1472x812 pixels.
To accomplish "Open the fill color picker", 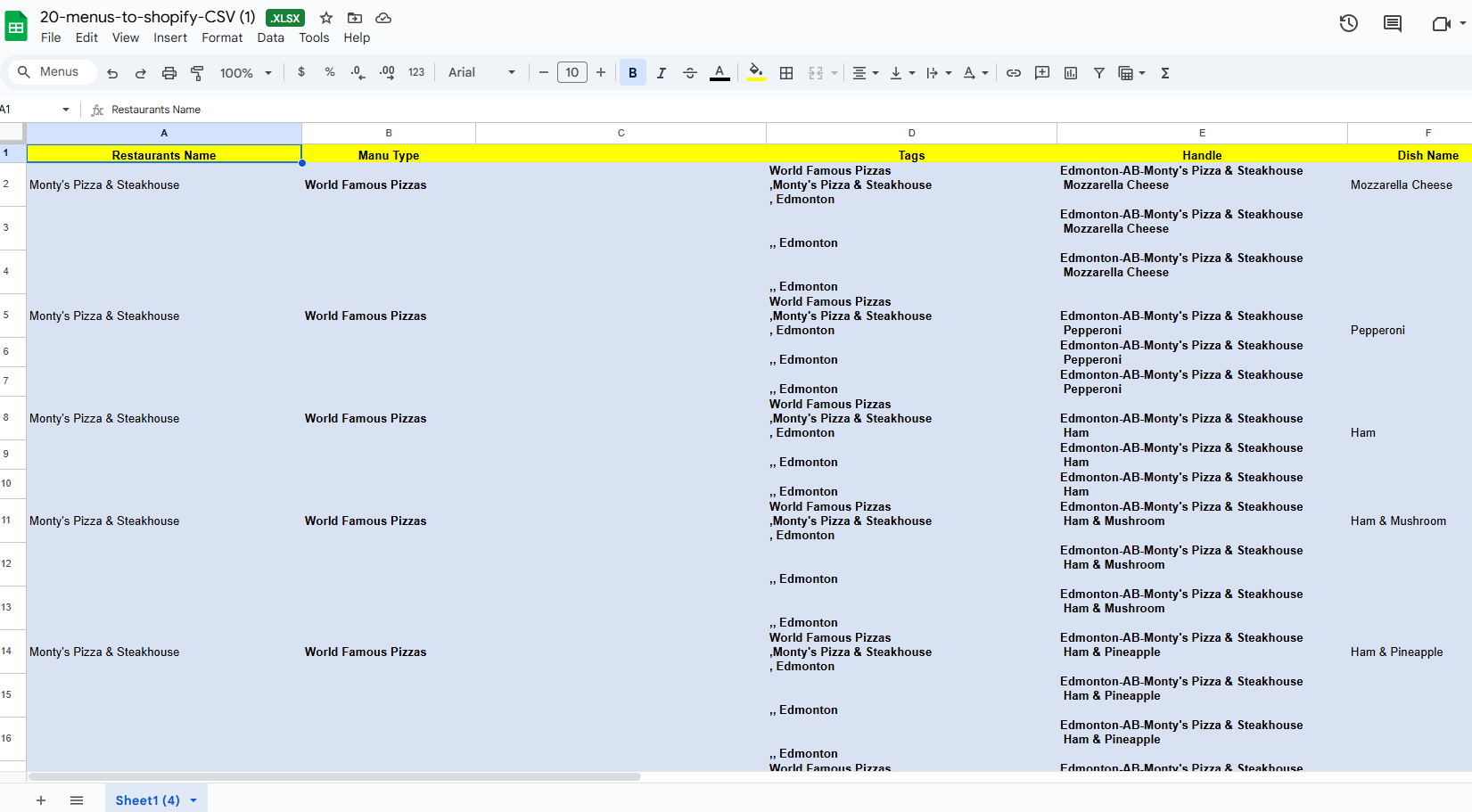I will 756,73.
